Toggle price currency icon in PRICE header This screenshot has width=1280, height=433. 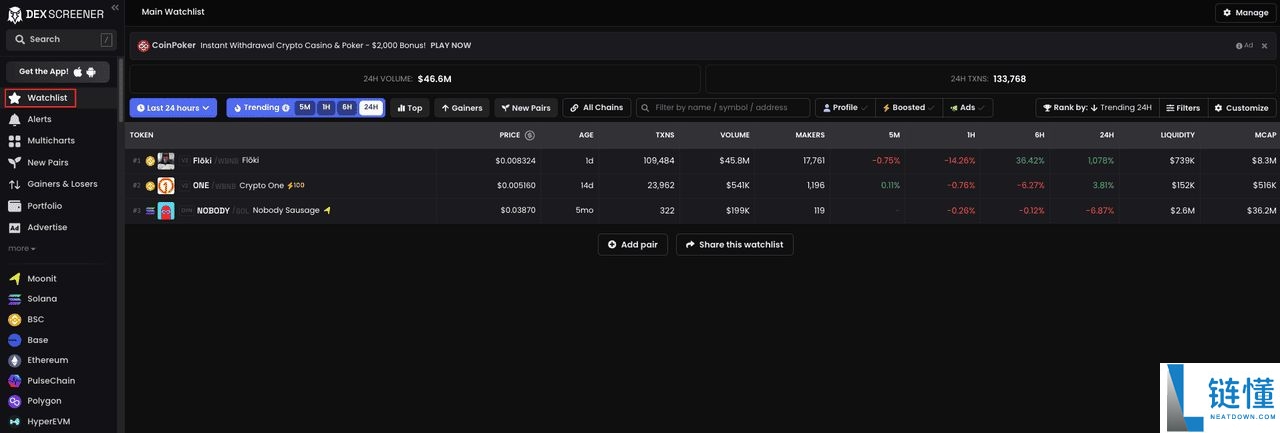[530, 135]
